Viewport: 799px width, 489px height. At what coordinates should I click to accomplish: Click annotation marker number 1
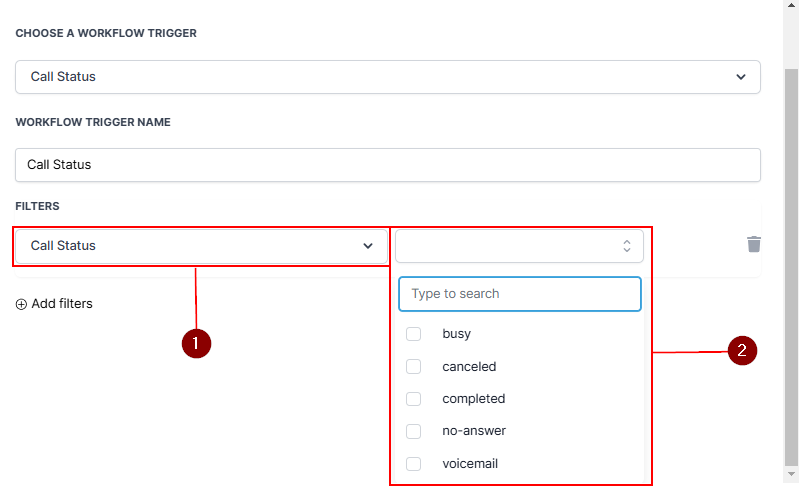pos(195,343)
